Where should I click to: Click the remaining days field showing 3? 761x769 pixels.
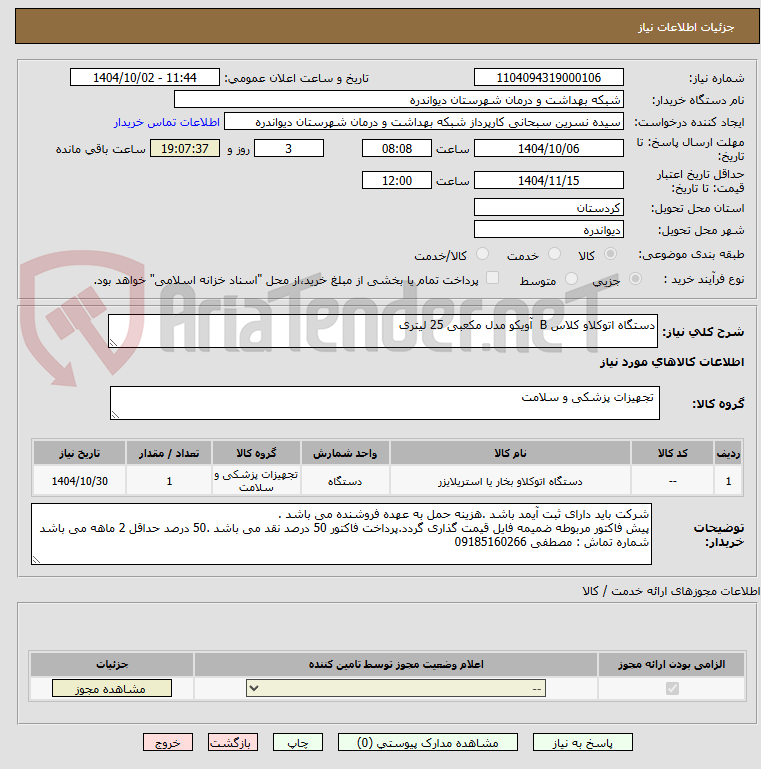pos(289,149)
